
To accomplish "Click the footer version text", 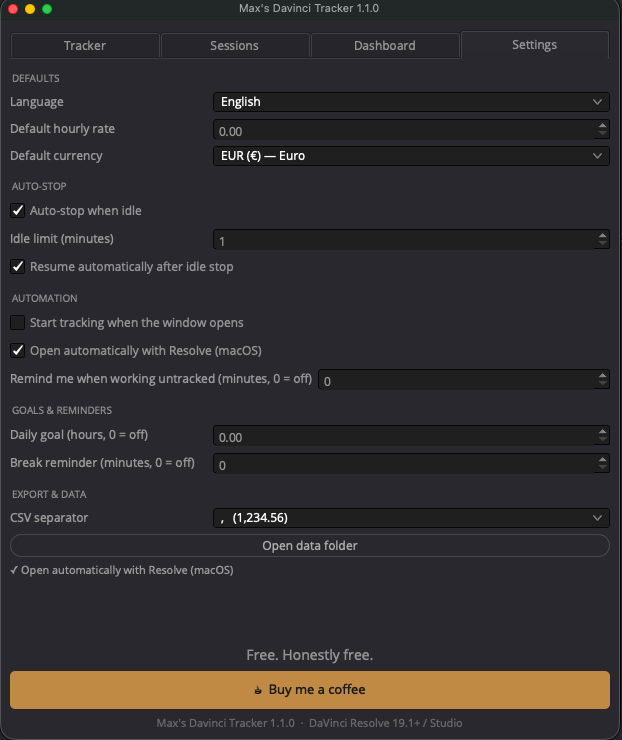I will [310, 723].
